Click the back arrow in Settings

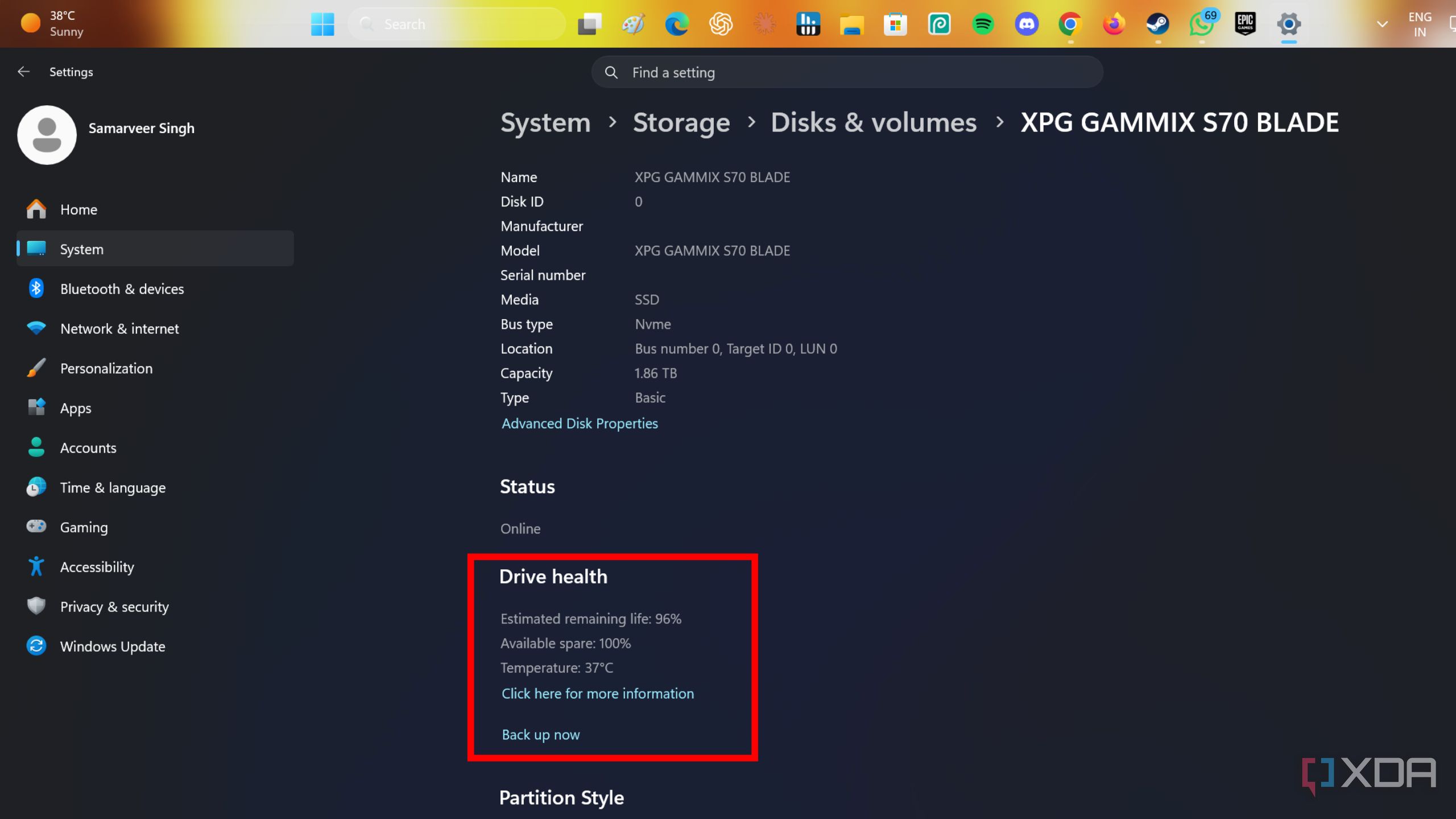tap(23, 72)
